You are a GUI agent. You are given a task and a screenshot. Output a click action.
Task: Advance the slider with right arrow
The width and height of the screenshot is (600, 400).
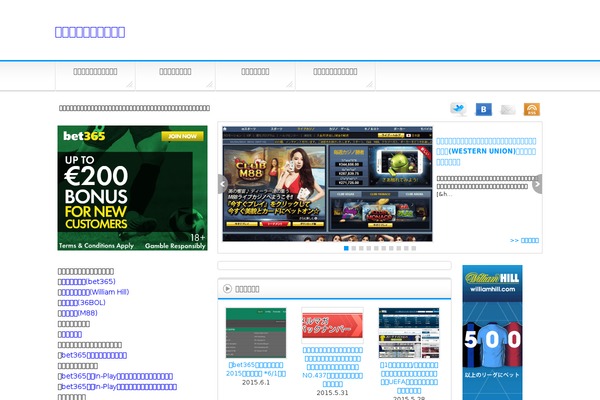pos(537,184)
